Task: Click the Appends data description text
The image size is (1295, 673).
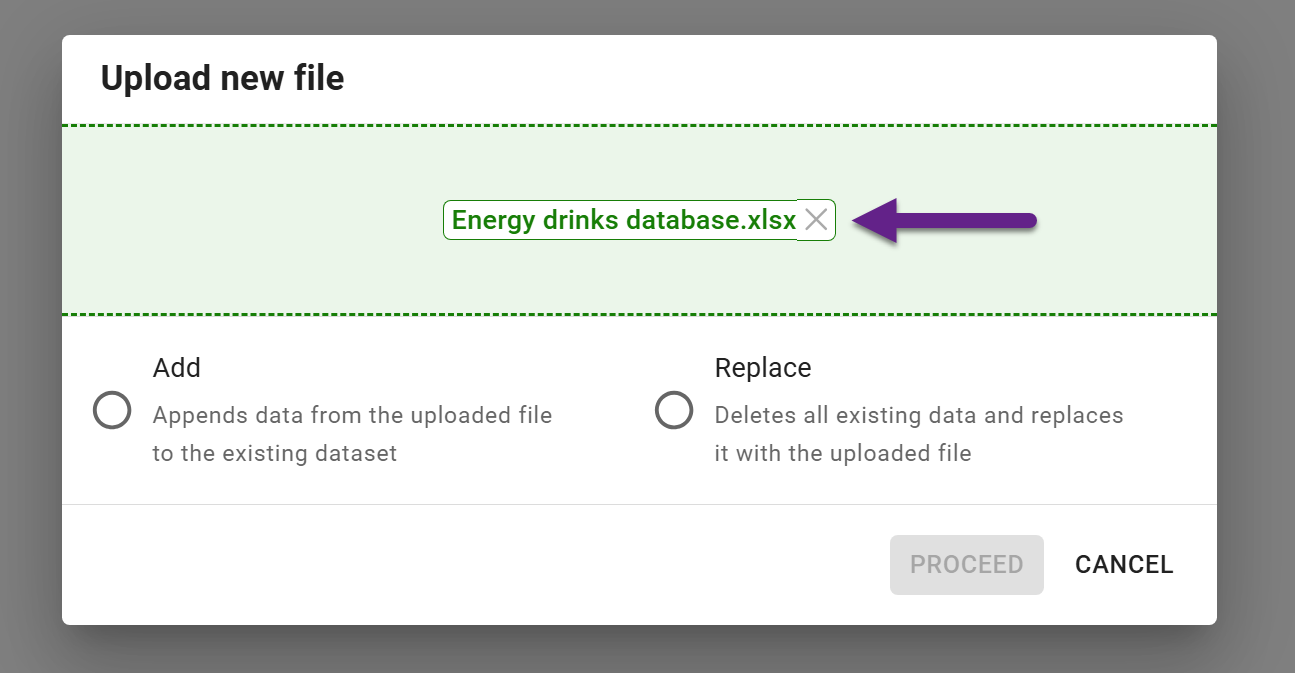Action: [x=352, y=433]
